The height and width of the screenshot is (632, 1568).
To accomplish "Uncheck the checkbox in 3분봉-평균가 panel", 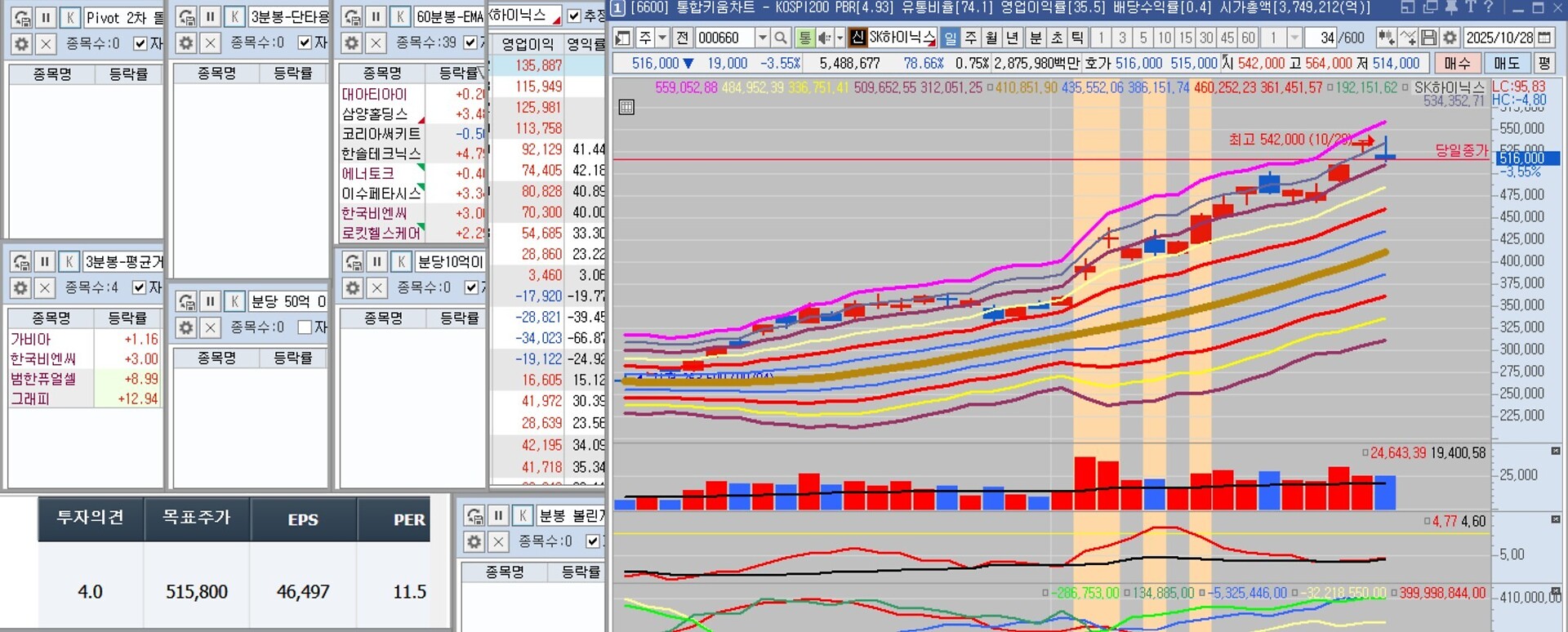I will coord(140,287).
